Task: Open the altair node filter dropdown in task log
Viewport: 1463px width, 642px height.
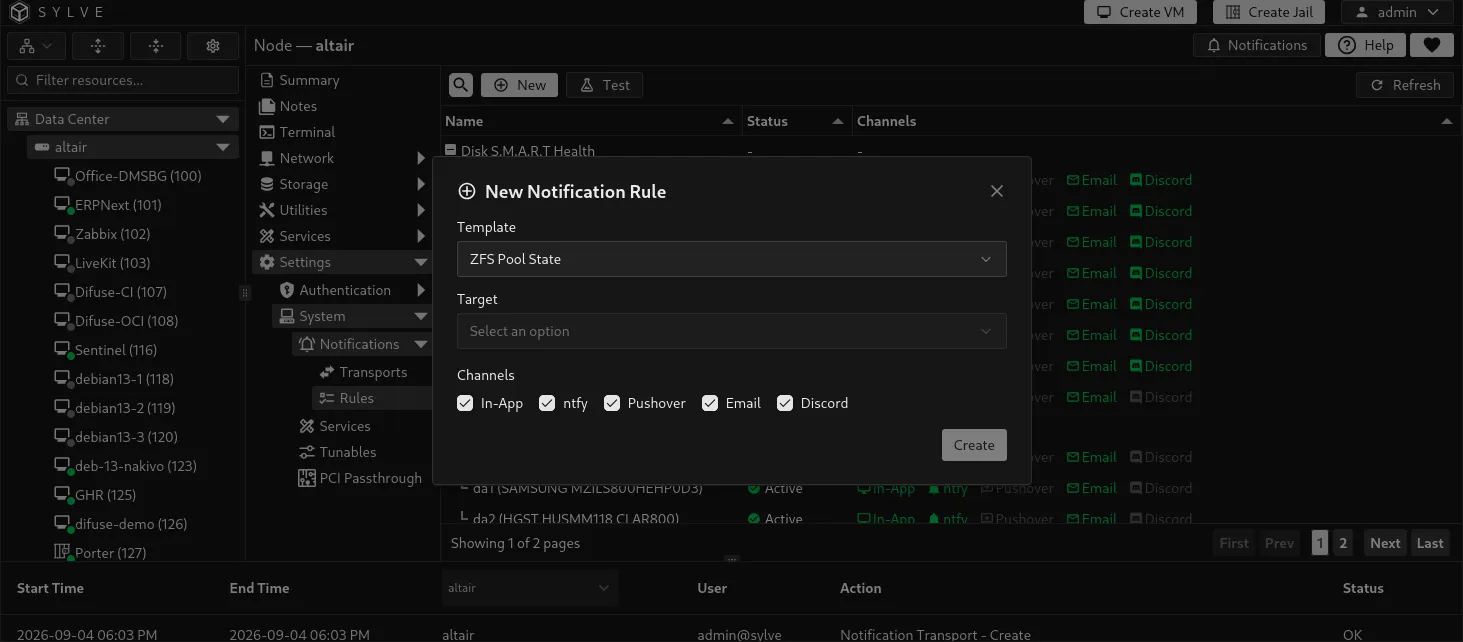Action: pos(529,588)
